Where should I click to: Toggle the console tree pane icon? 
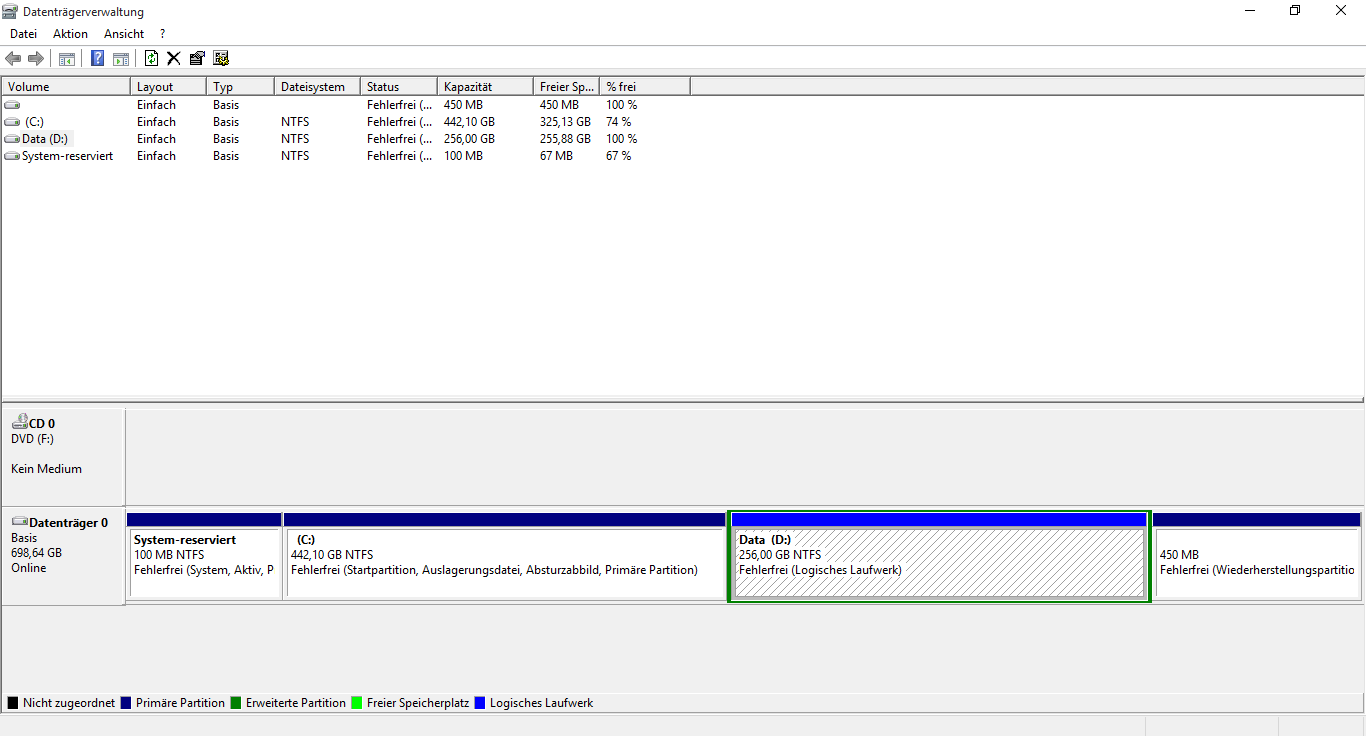coord(67,58)
